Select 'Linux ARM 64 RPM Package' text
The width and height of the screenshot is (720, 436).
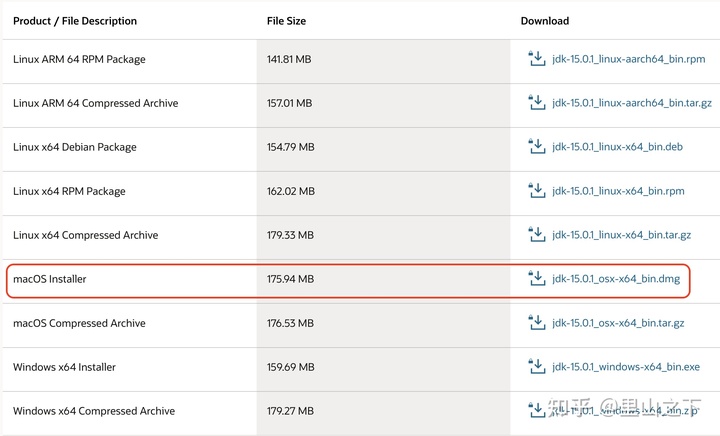pyautogui.click(x=79, y=59)
